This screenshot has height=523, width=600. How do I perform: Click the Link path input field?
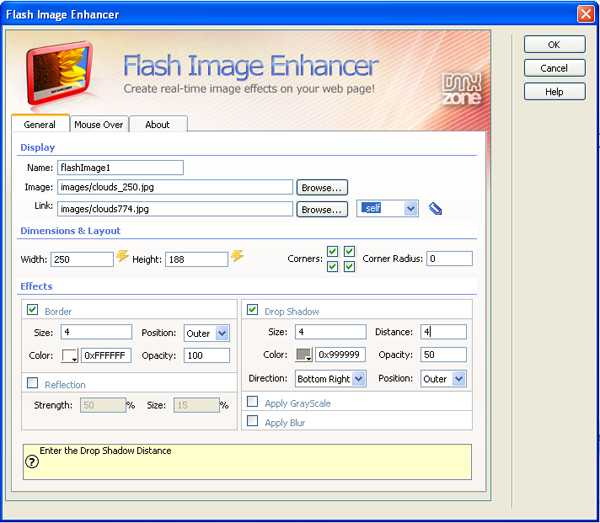click(x=175, y=209)
